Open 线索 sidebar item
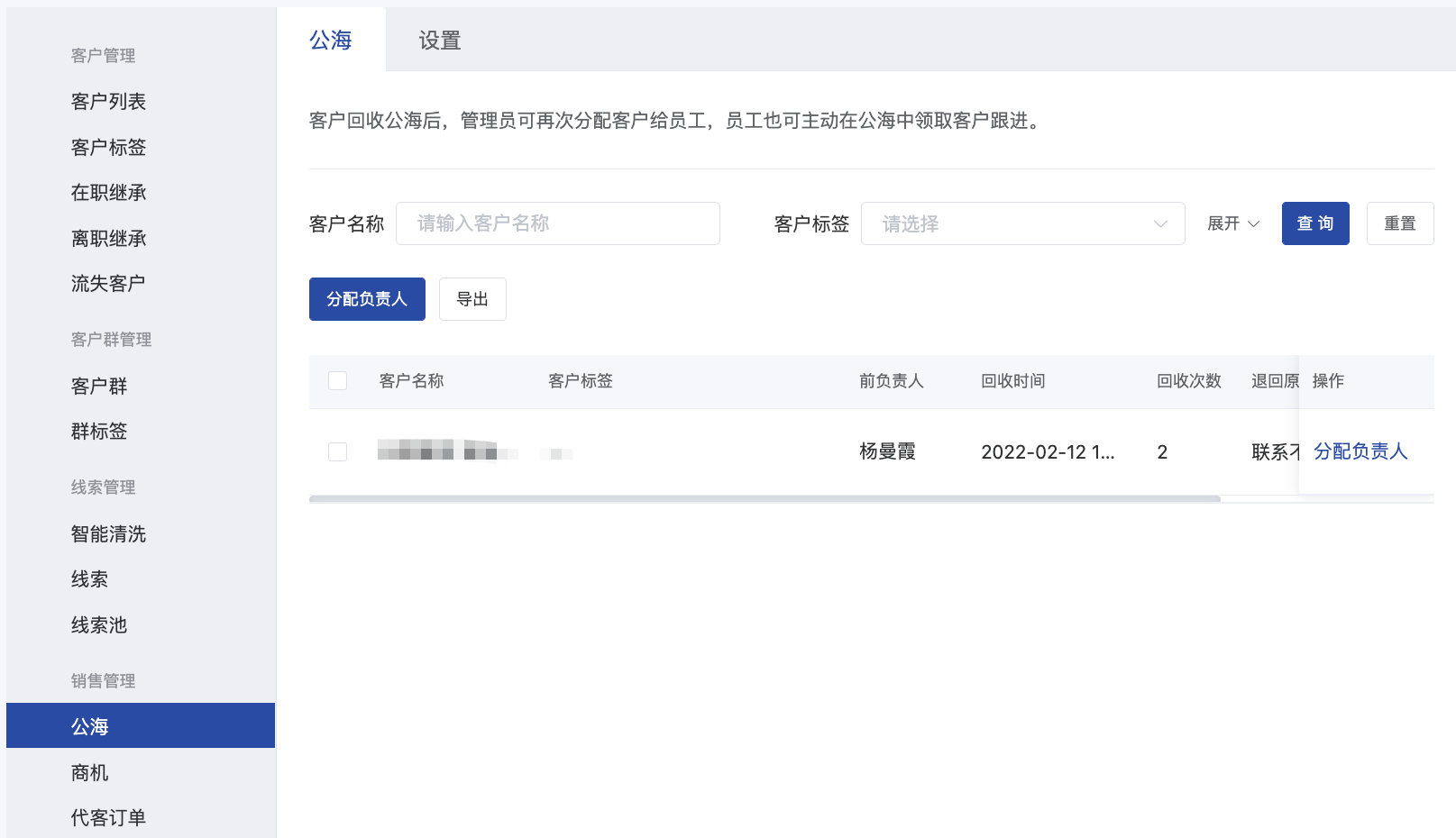The width and height of the screenshot is (1456, 838). tap(89, 579)
